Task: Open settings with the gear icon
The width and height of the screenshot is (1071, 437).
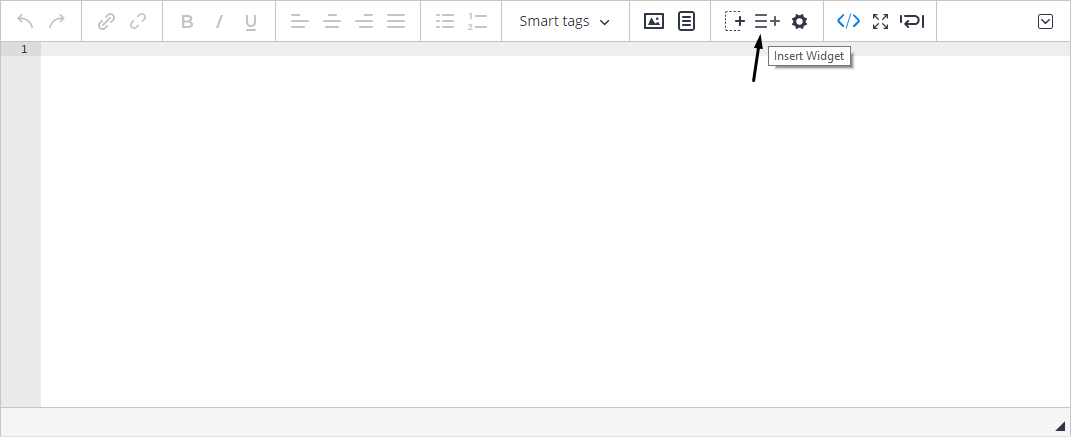Action: 799,21
